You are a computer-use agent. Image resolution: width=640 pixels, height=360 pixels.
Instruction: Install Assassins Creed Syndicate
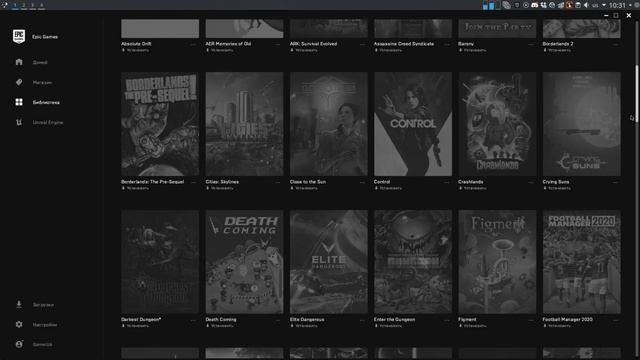(x=388, y=50)
